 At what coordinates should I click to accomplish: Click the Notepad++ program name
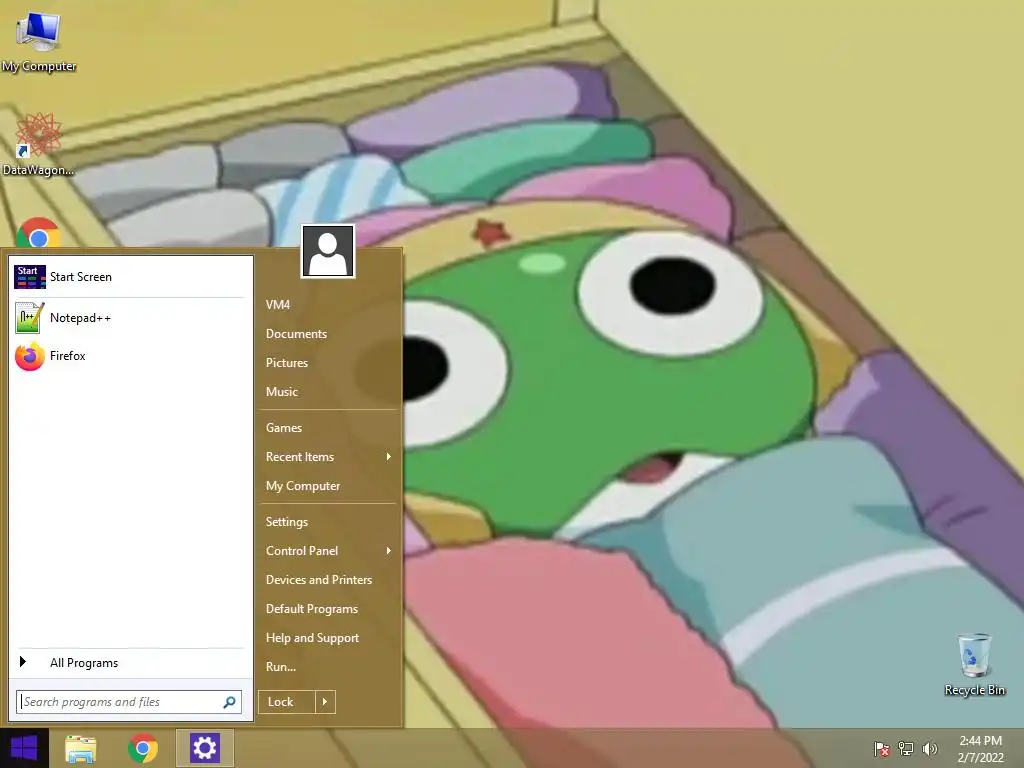80,318
